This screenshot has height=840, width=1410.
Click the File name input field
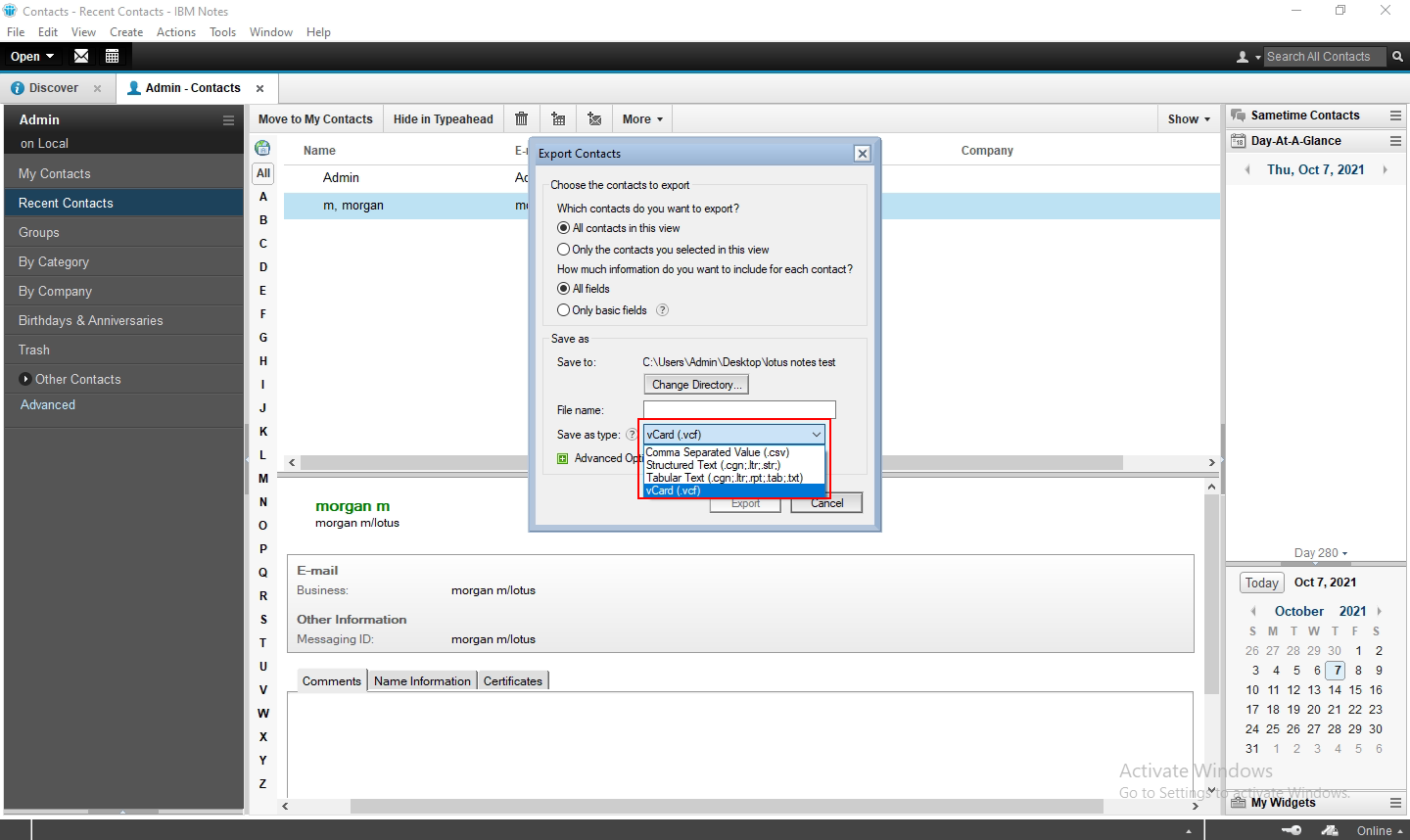click(x=739, y=410)
